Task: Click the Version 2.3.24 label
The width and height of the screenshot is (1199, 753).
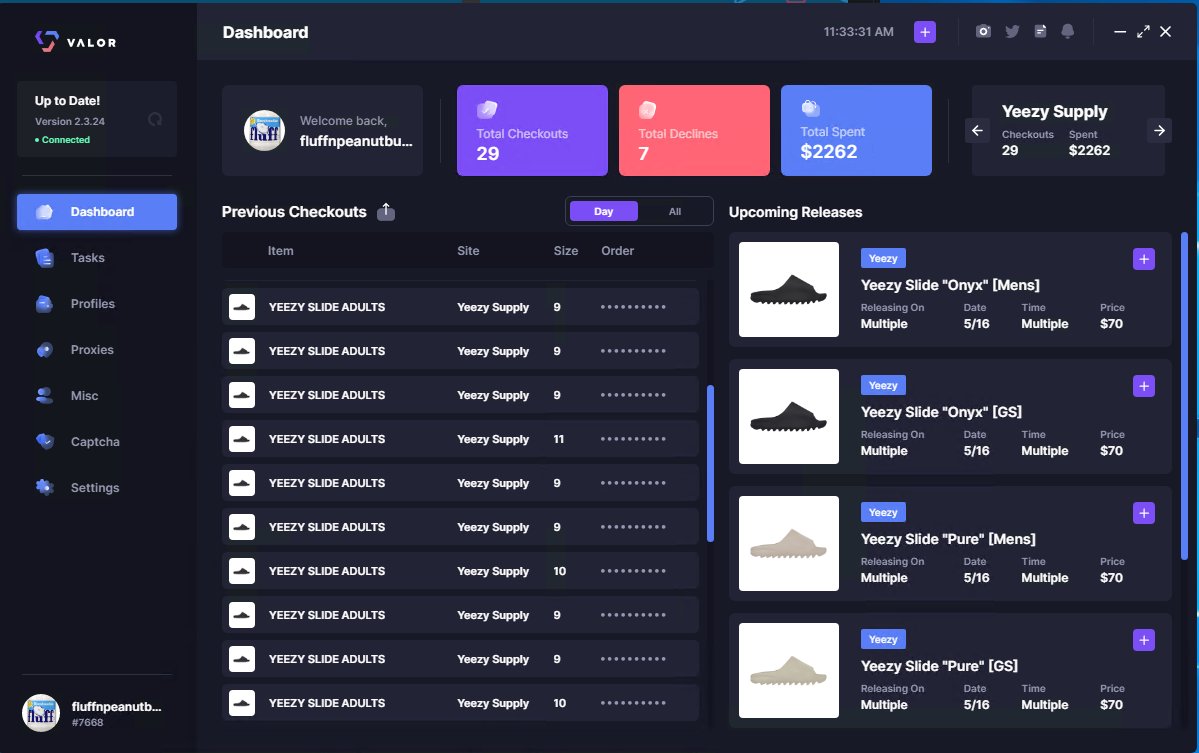Action: coord(70,122)
